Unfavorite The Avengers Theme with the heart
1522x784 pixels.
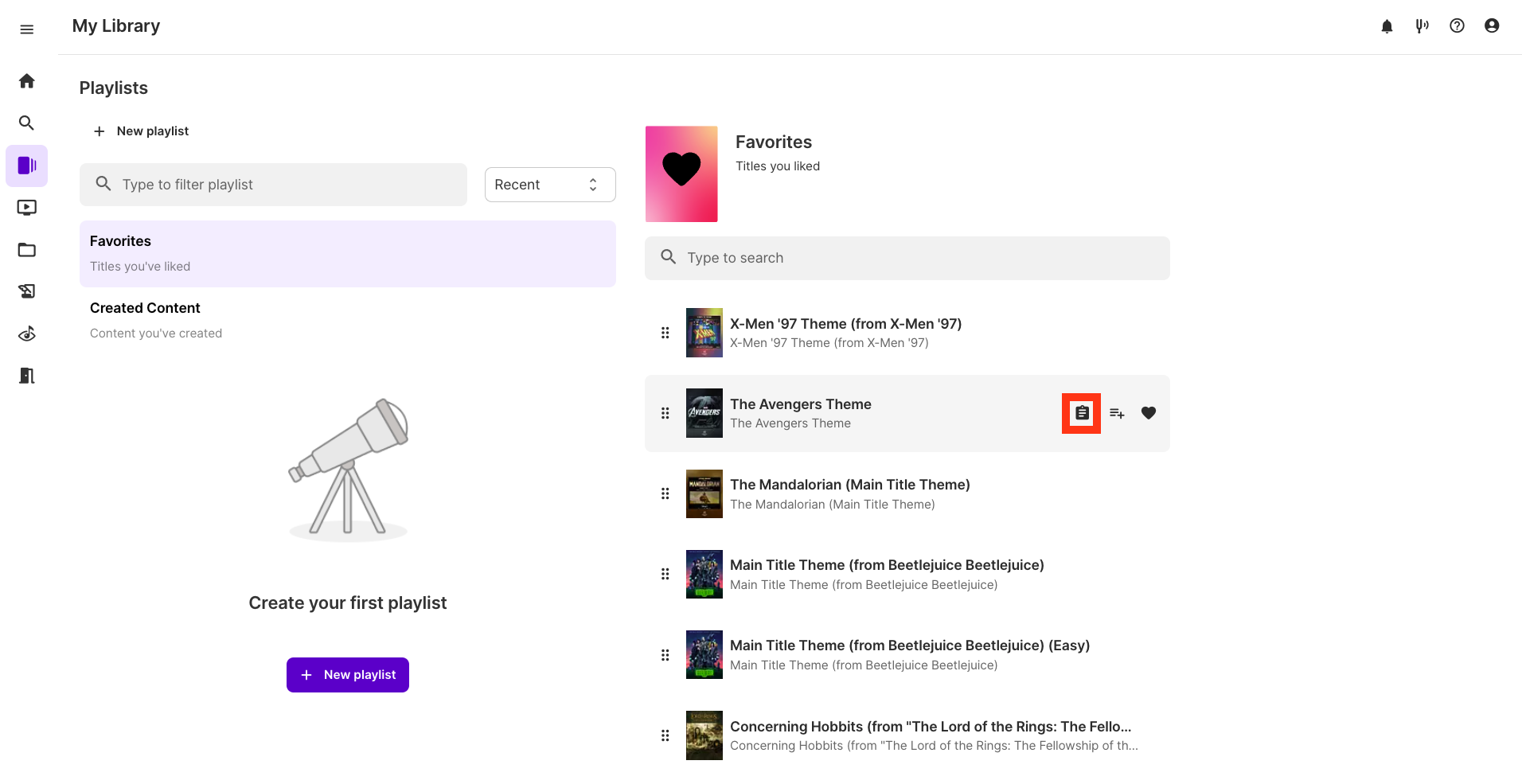(1148, 413)
